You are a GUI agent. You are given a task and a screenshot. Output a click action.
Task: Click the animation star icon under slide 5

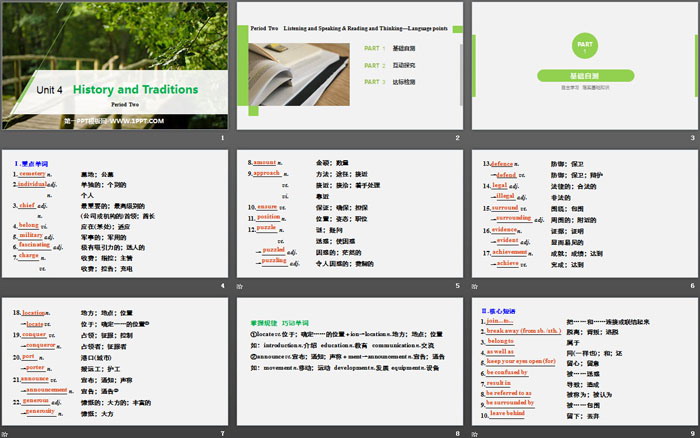240,286
